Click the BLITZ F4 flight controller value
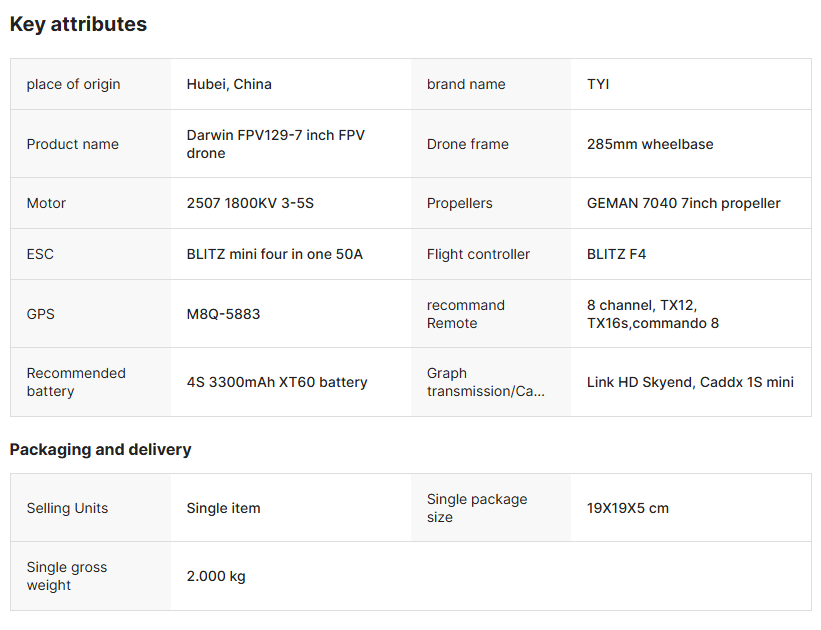This screenshot has width=821, height=630. tap(617, 254)
